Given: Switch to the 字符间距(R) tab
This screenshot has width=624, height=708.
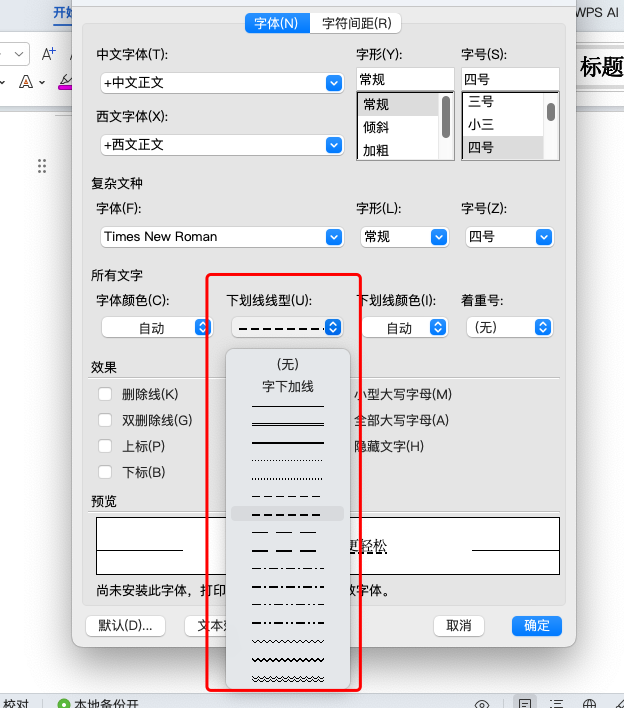Looking at the screenshot, I should [356, 23].
